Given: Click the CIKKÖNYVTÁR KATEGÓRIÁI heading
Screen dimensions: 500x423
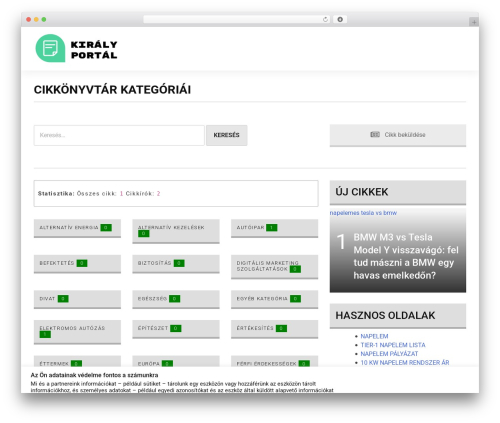Looking at the screenshot, I should coord(112,90).
